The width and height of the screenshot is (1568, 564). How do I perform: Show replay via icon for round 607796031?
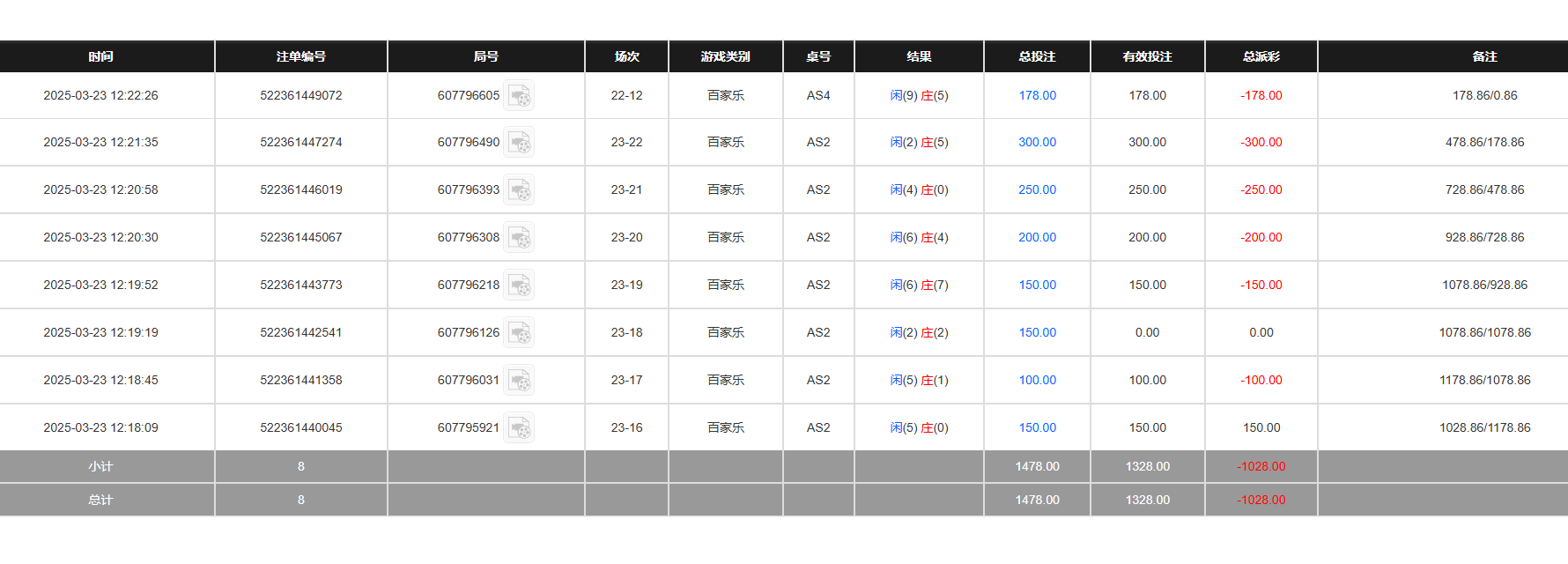click(519, 380)
